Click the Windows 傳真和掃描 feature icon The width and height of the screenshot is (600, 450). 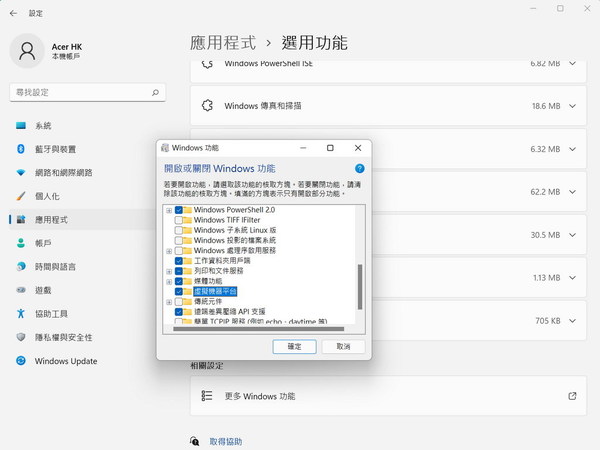[207, 106]
